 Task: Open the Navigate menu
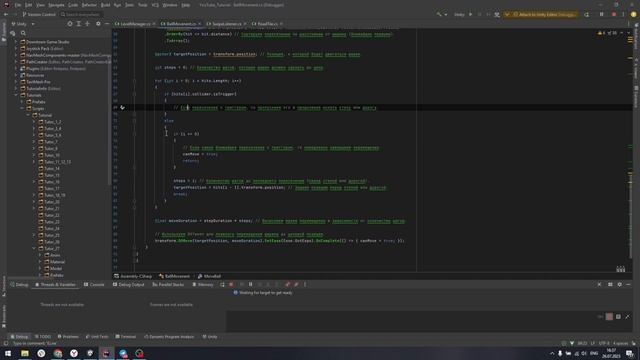[56, 5]
